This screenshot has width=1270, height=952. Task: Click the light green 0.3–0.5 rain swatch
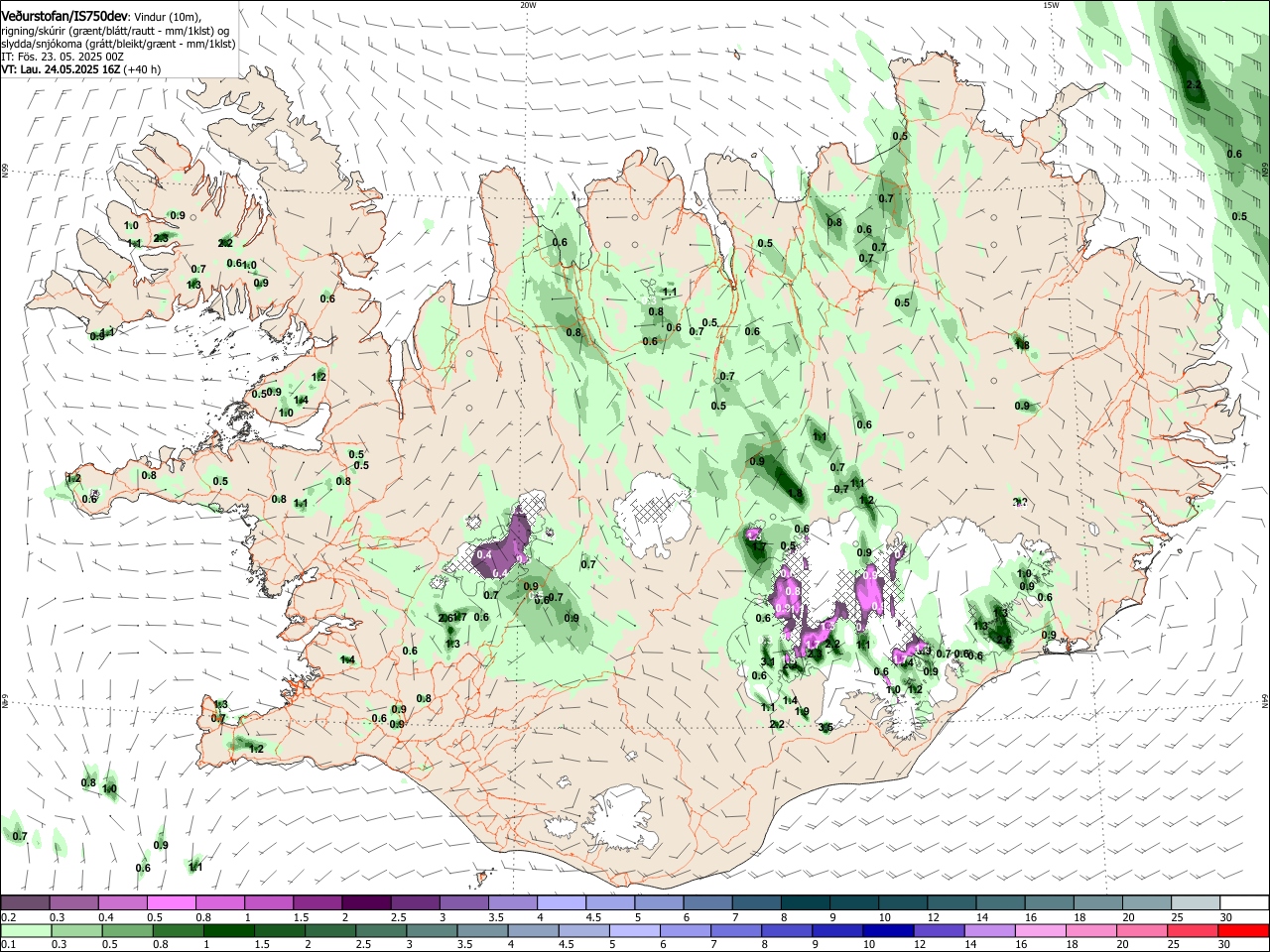76,930
